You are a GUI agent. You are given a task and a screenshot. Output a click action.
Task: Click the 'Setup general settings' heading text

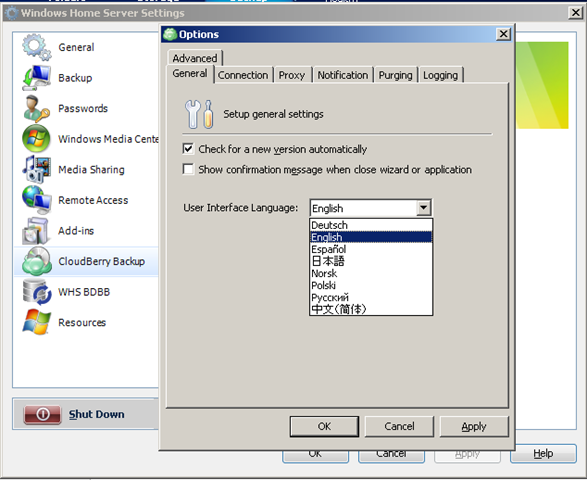click(x=273, y=114)
